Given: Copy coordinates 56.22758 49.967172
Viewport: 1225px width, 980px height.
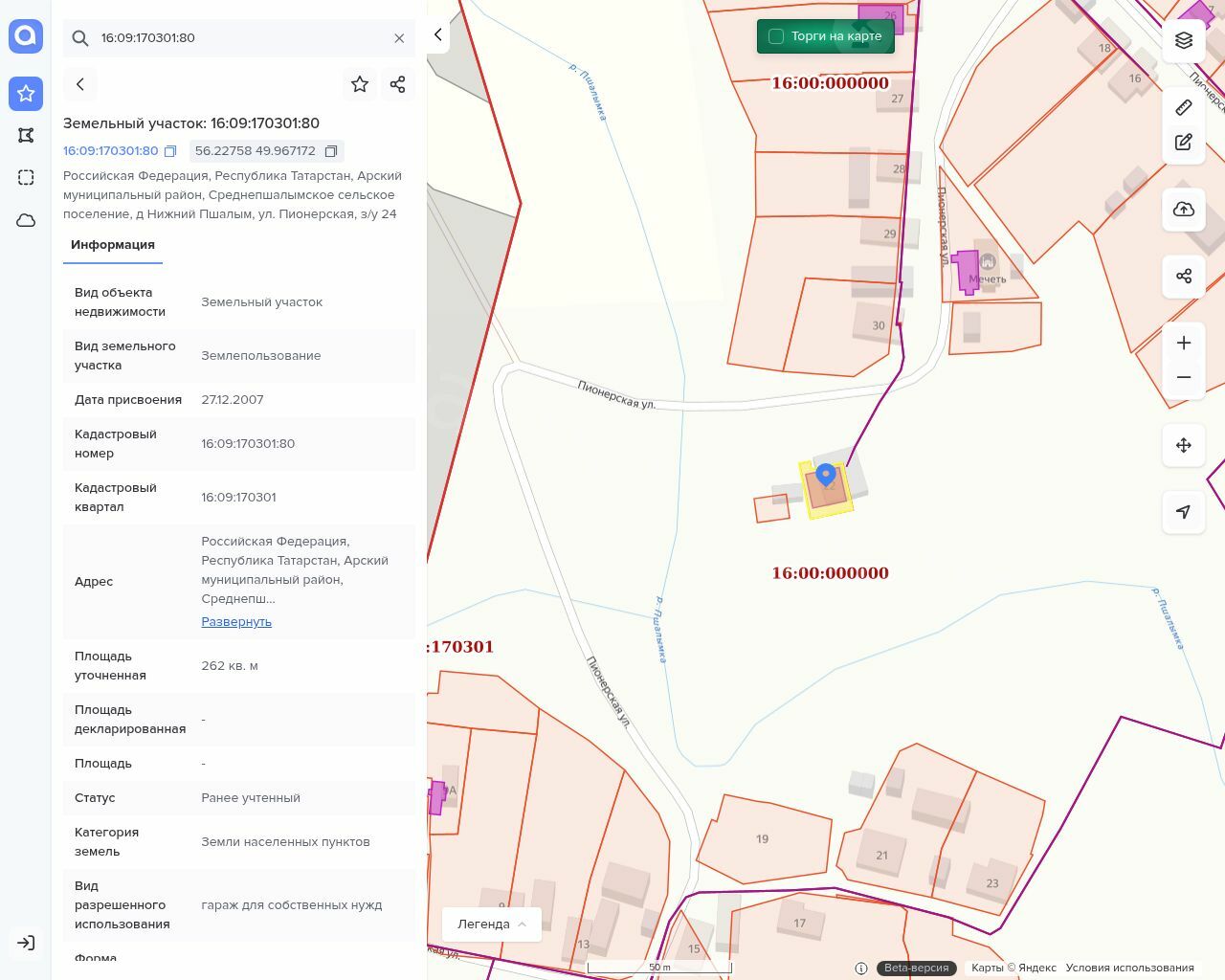Looking at the screenshot, I should (x=331, y=151).
